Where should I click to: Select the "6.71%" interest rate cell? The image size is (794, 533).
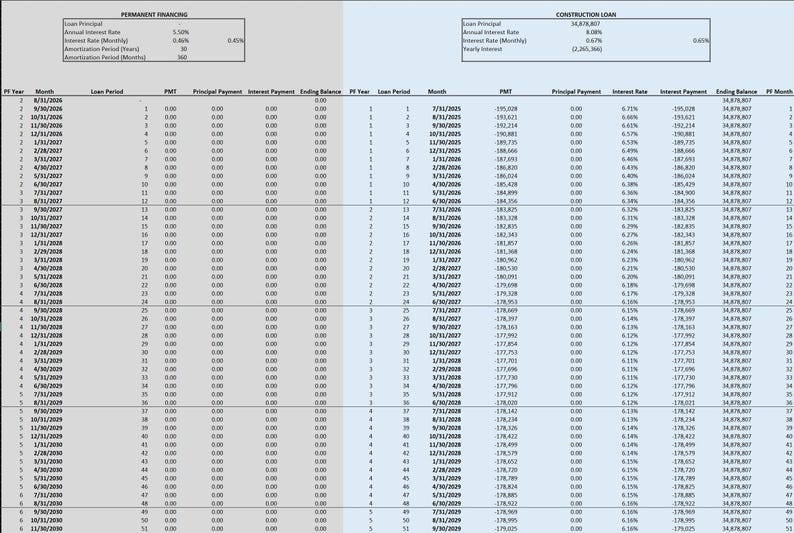(x=630, y=109)
